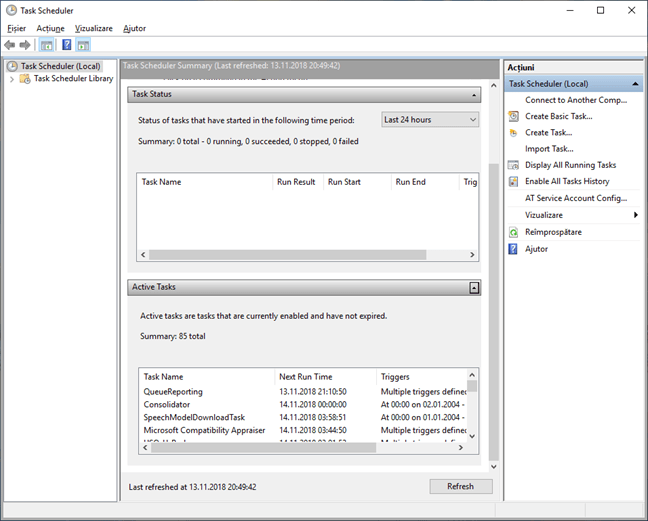Select the SpeechModelDownloadTask row

click(x=304, y=417)
